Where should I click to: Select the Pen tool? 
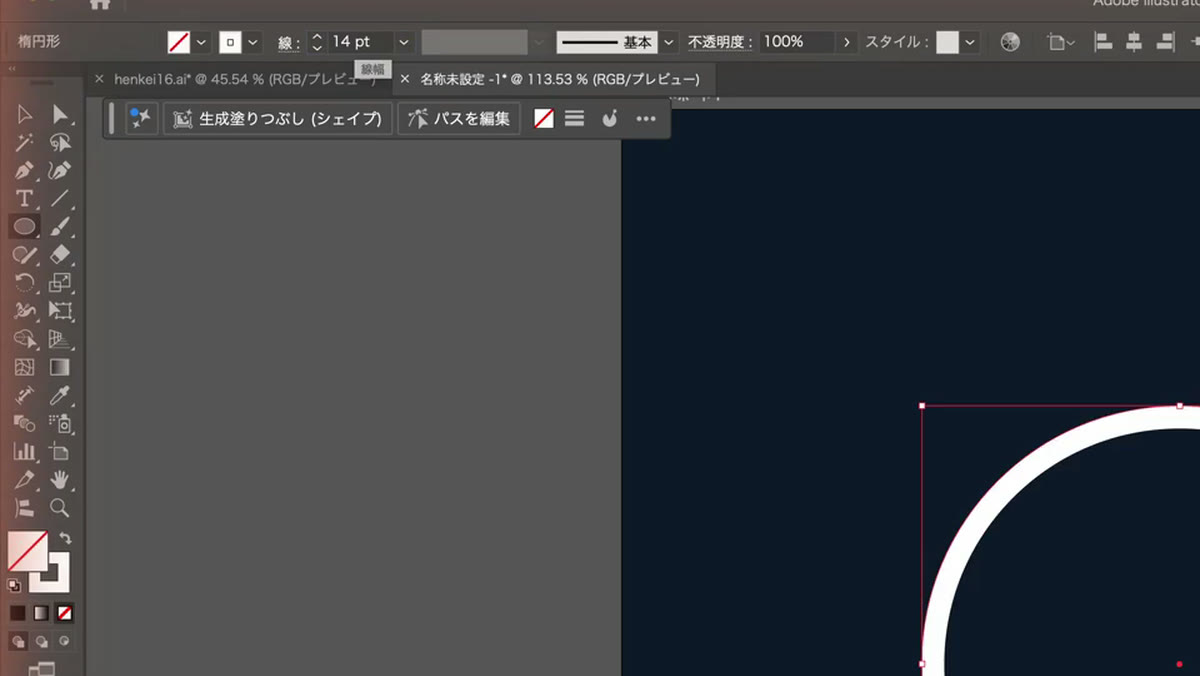25,171
